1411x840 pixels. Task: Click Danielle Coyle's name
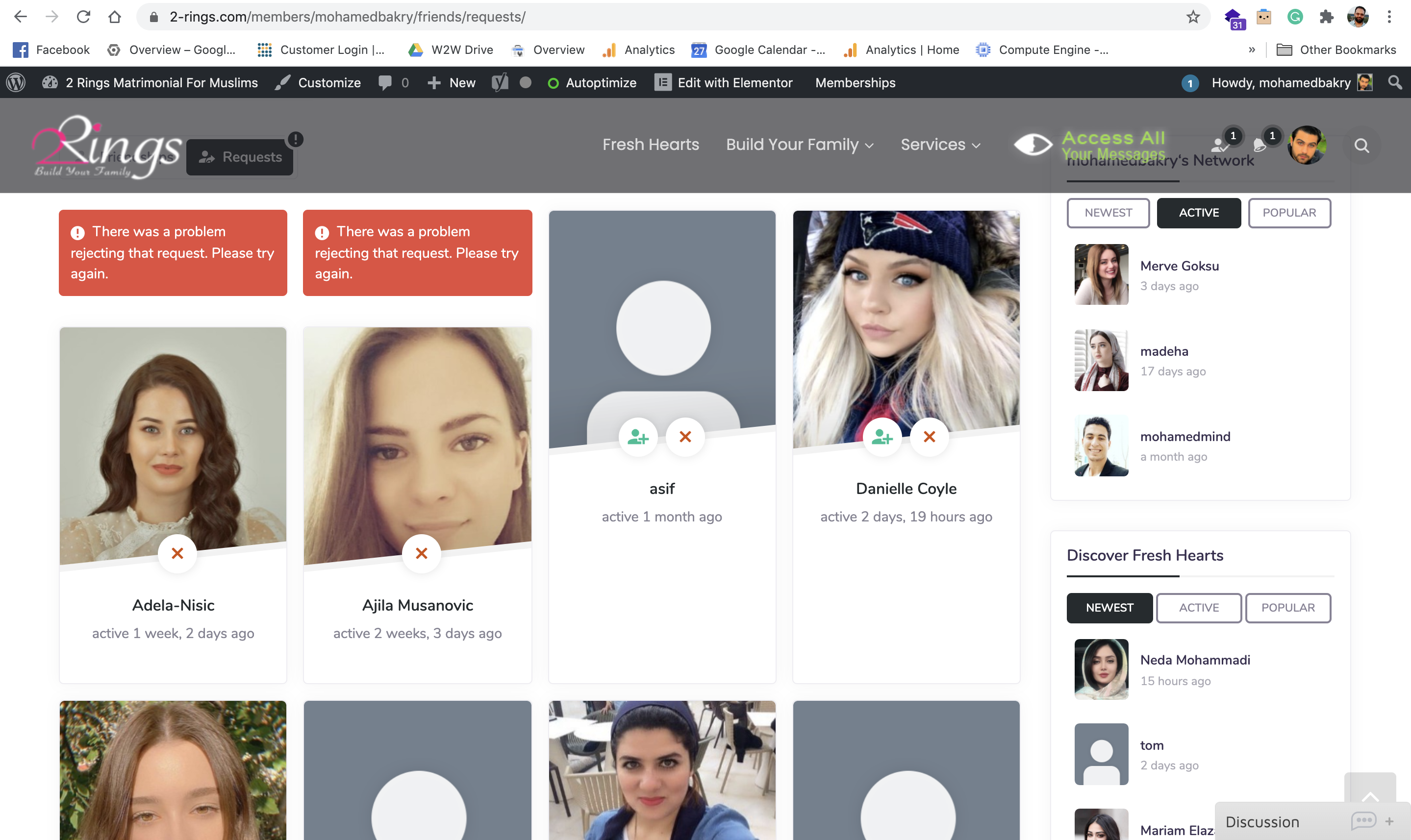point(906,489)
